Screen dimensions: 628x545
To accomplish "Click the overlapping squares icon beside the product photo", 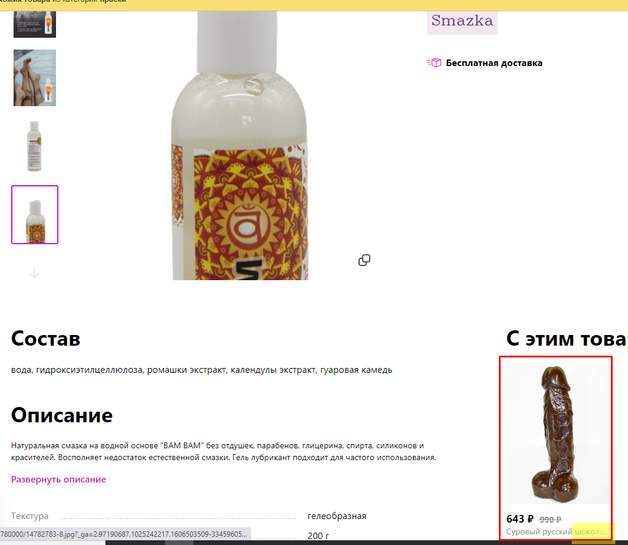I will [364, 260].
